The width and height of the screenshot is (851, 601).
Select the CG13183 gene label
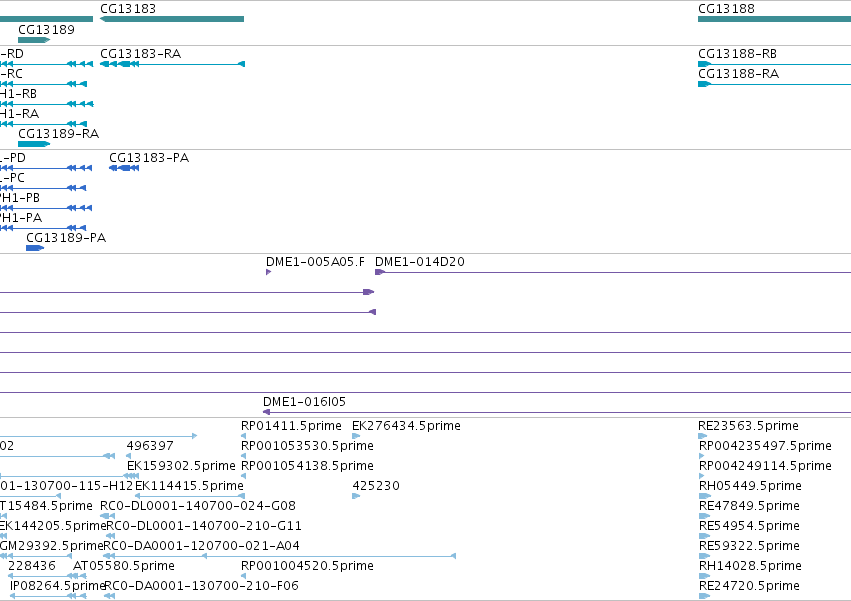pyautogui.click(x=128, y=9)
